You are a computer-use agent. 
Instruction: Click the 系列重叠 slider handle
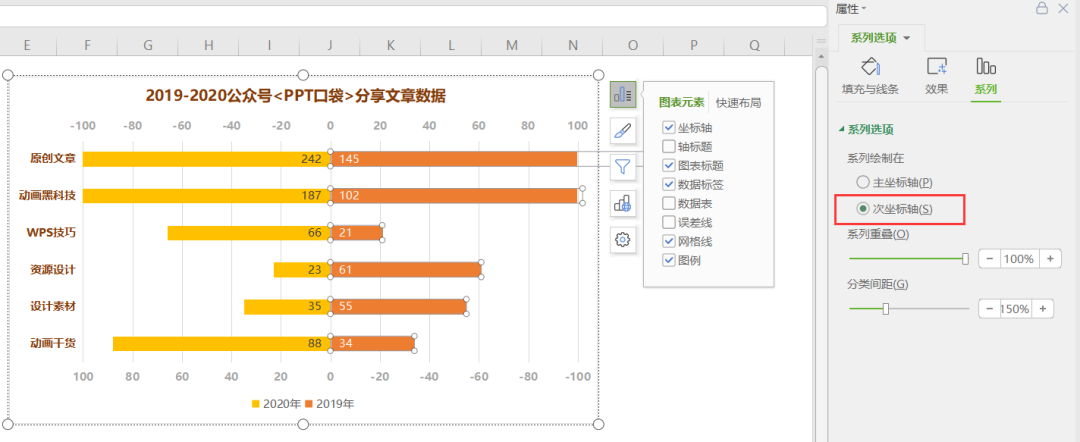(x=966, y=259)
